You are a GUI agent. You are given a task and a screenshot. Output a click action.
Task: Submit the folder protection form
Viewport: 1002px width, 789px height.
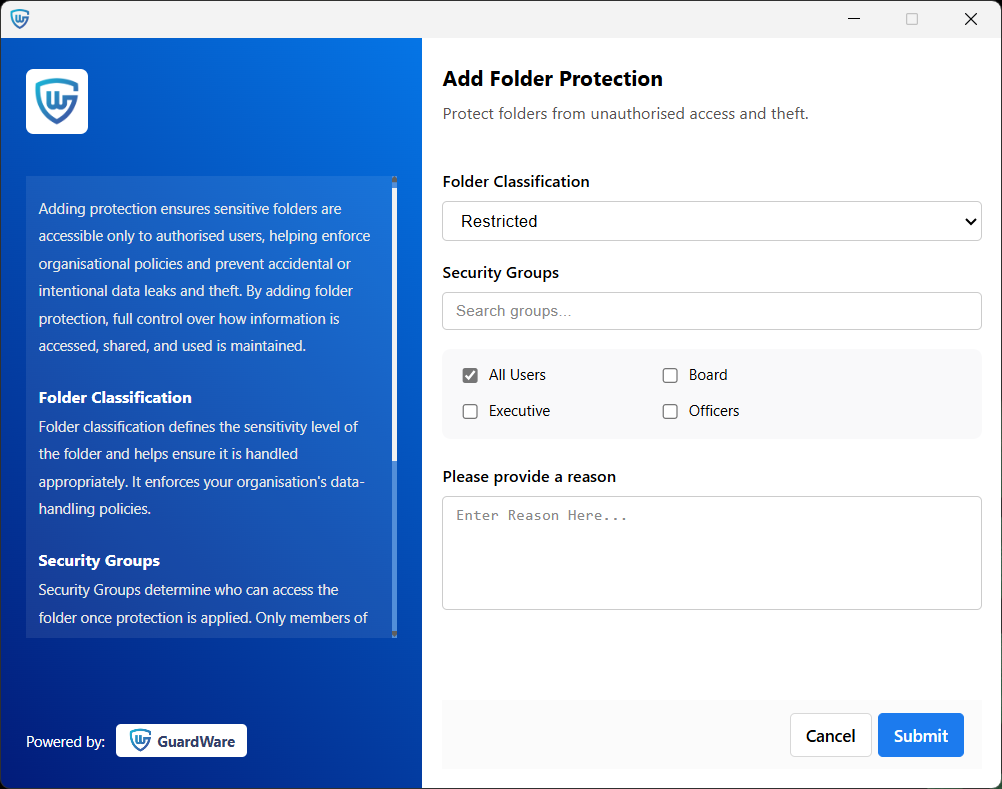[920, 735]
